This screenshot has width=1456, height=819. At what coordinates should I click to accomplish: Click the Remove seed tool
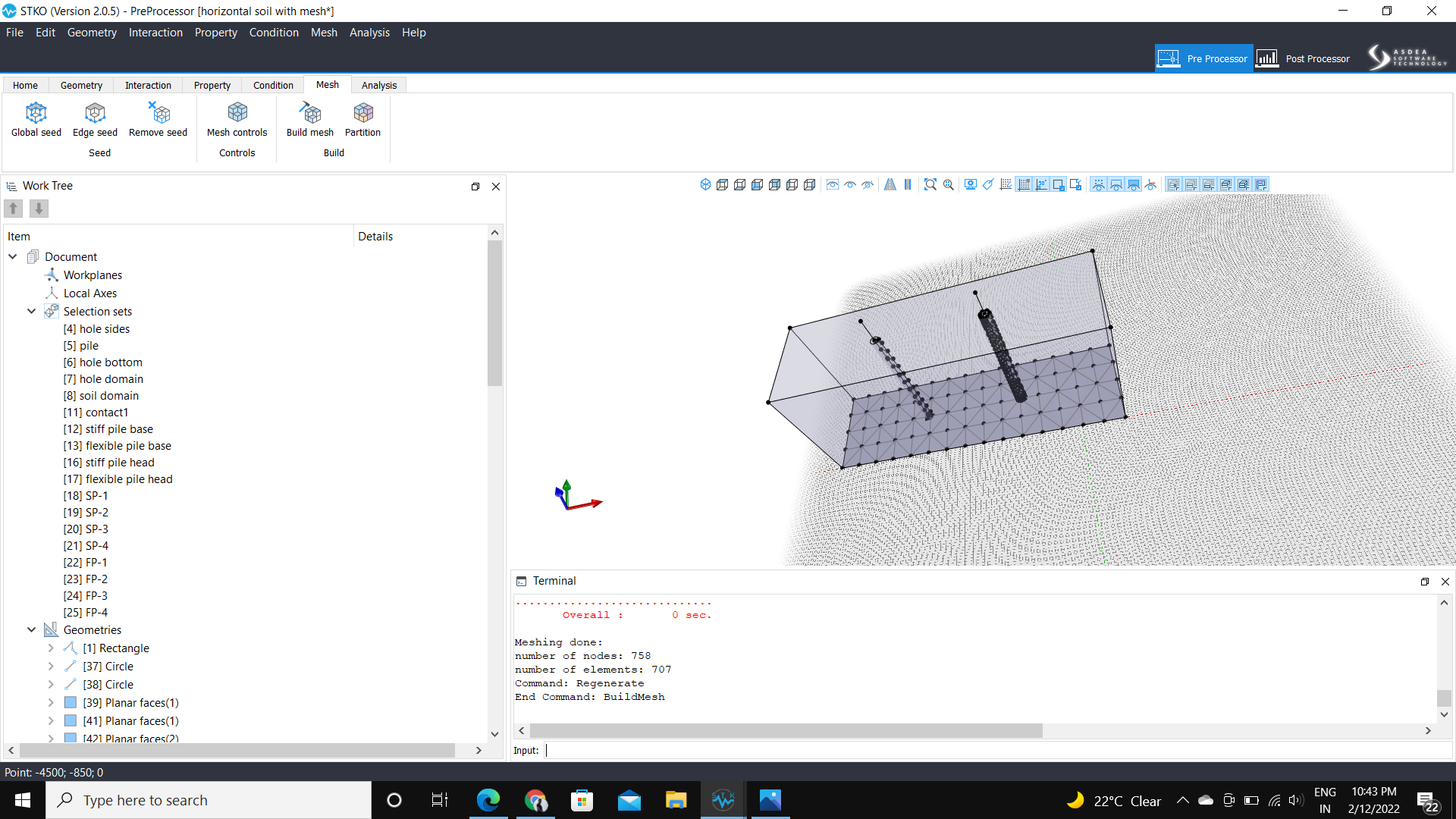tap(158, 120)
